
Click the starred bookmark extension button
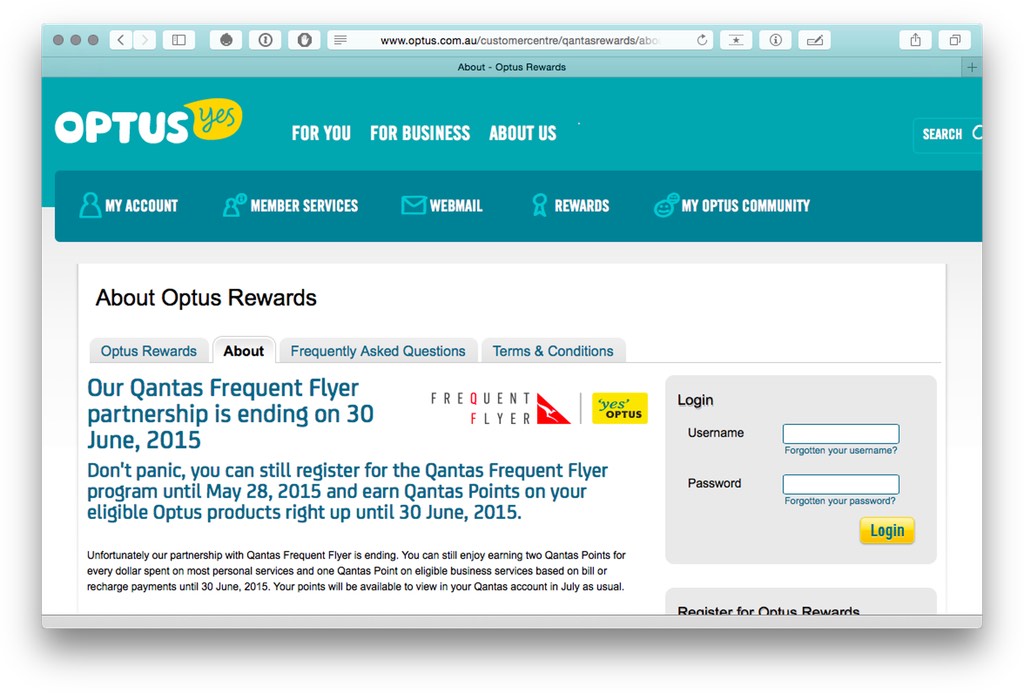coord(736,40)
